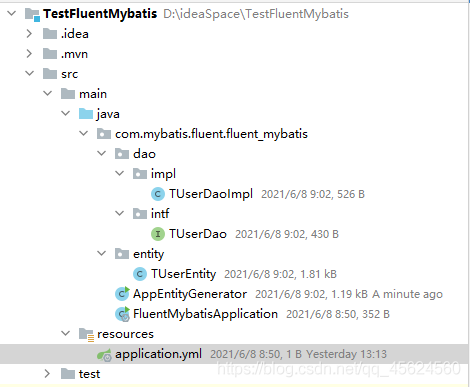The image size is (470, 387).
Task: Select the java folder label
Action: point(108,114)
